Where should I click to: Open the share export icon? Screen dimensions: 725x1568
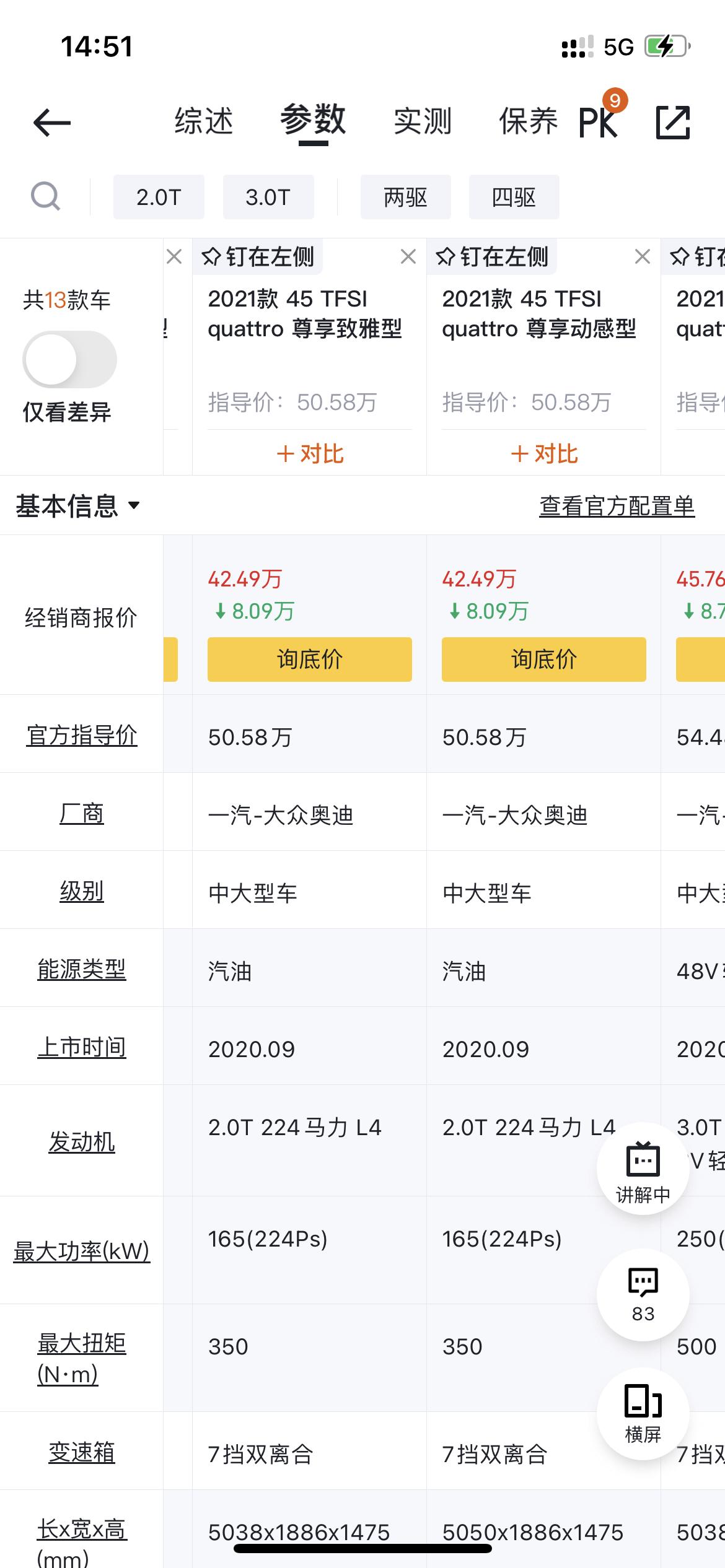[673, 122]
